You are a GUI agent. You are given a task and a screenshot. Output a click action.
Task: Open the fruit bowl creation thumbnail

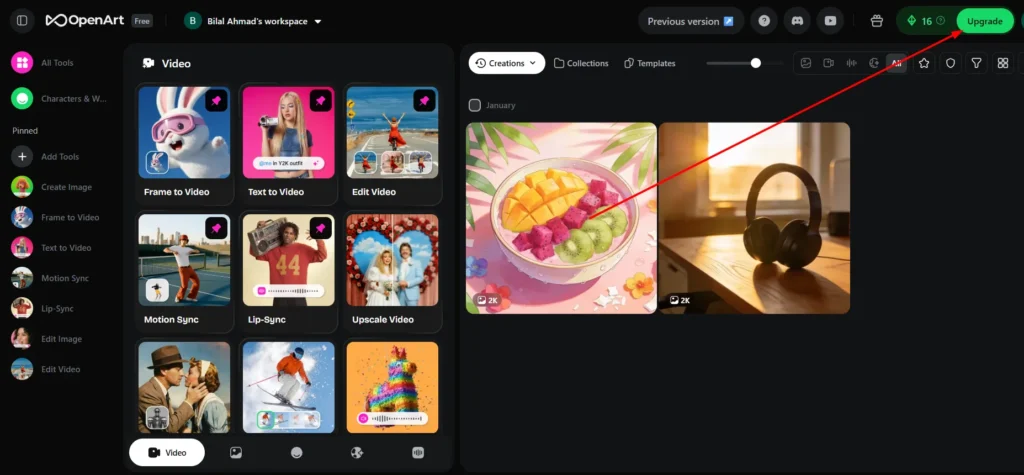561,218
